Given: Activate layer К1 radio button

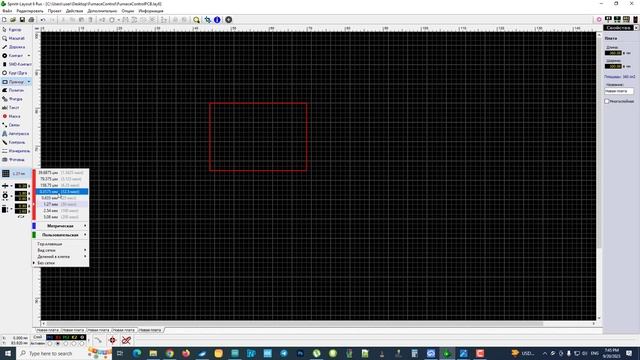Looking at the screenshot, I should [x=58, y=344].
